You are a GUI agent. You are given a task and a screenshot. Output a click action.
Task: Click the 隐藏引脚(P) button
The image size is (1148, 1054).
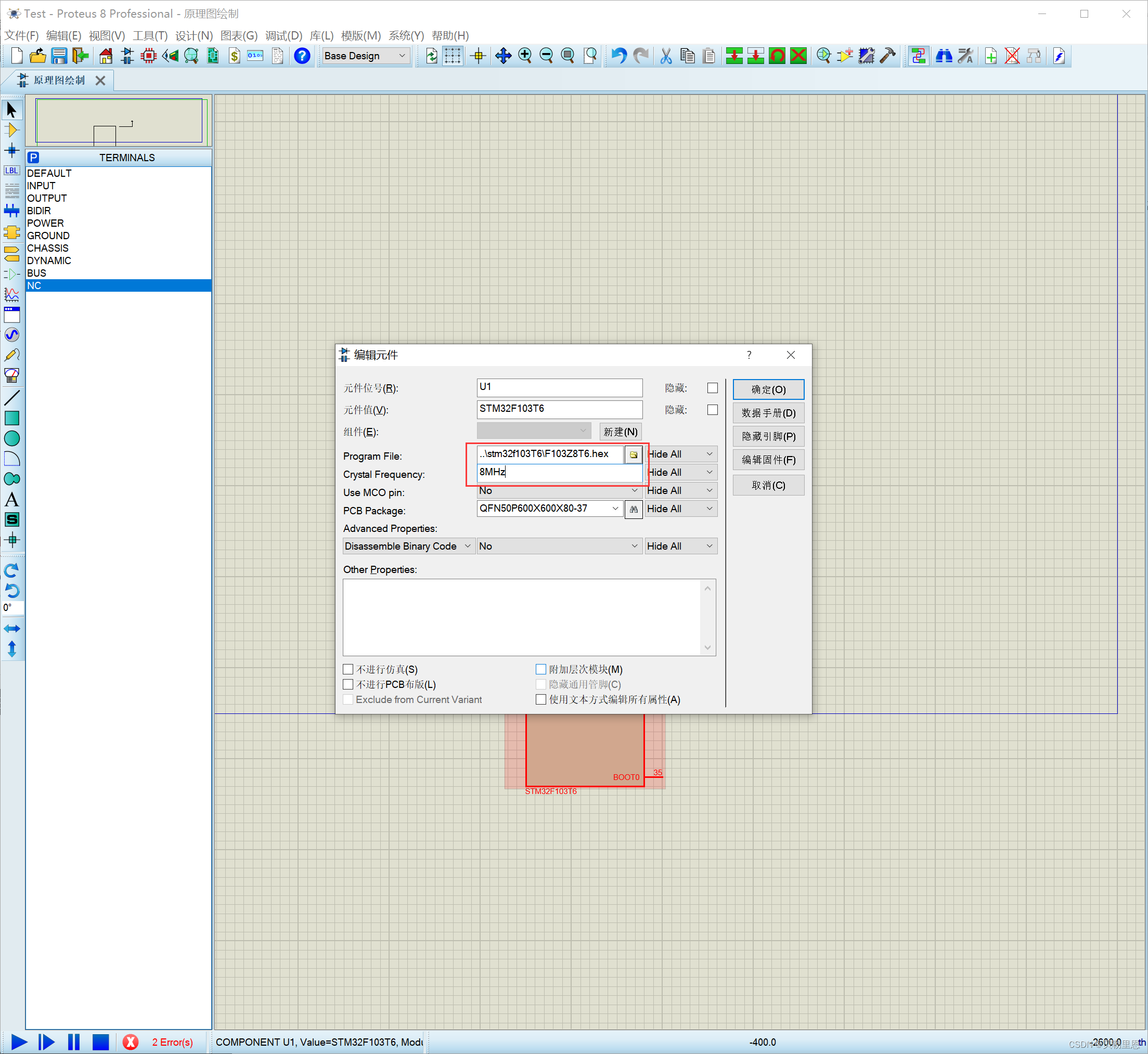[768, 436]
